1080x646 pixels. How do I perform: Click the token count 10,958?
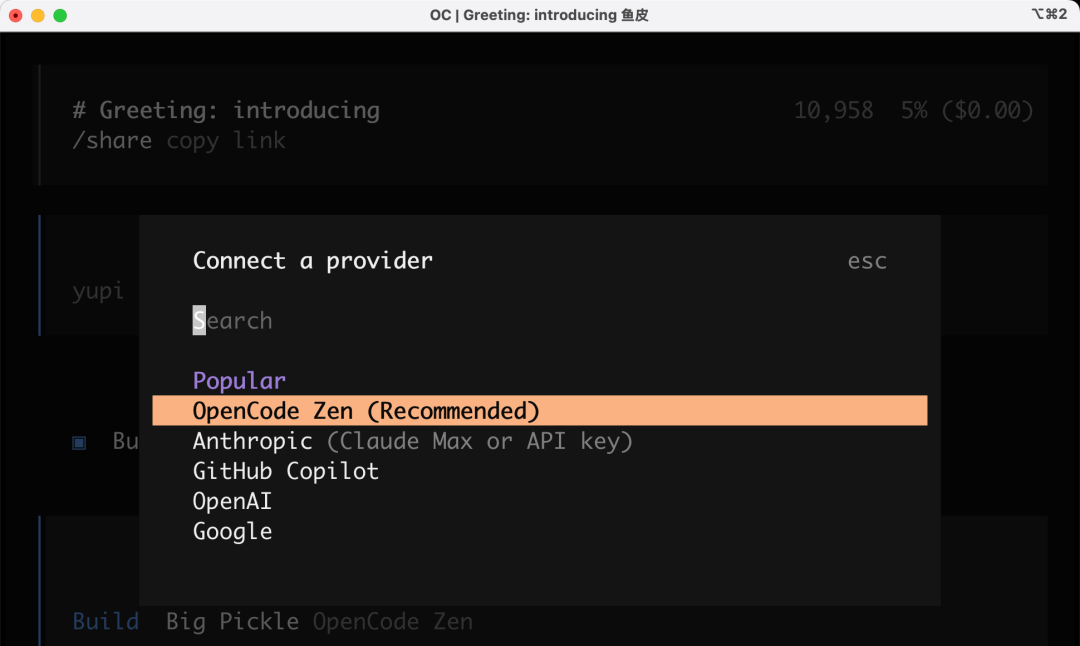point(833,110)
